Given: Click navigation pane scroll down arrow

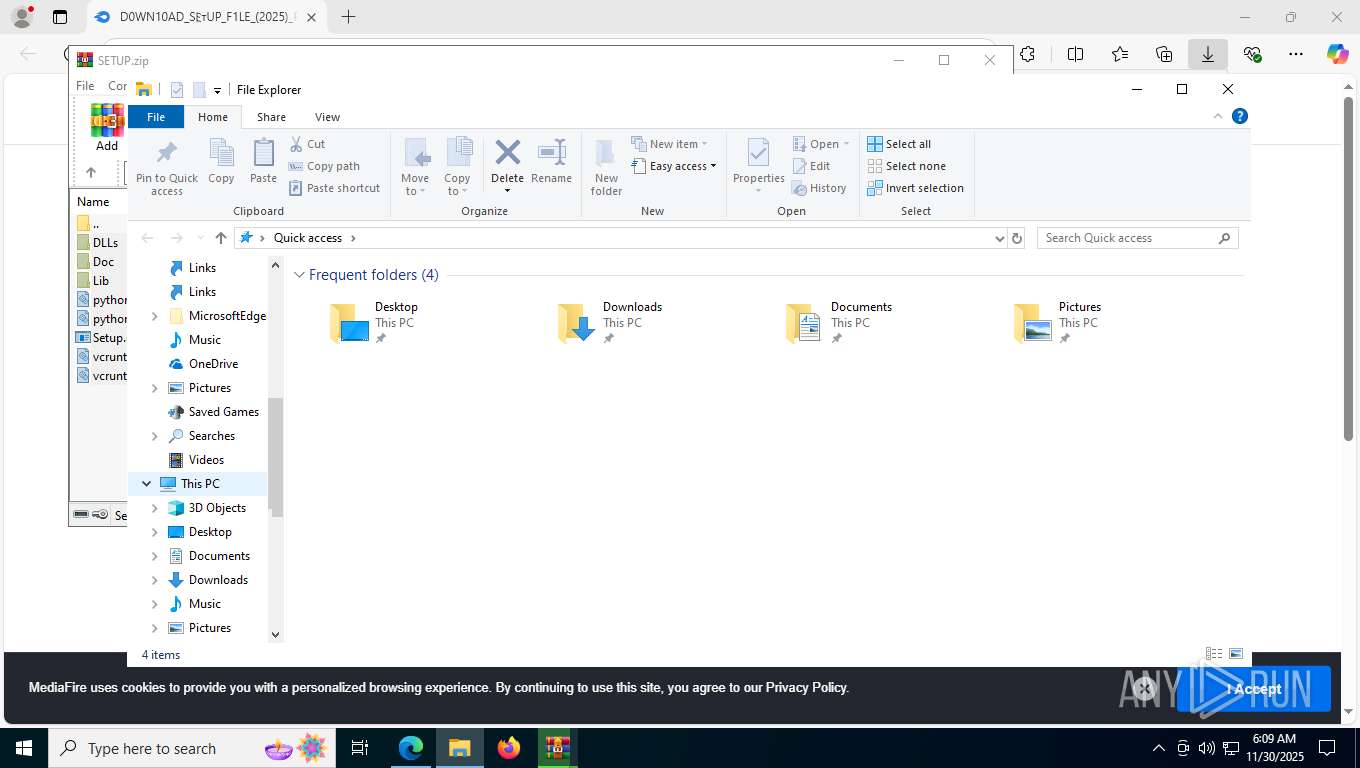Looking at the screenshot, I should (x=276, y=633).
